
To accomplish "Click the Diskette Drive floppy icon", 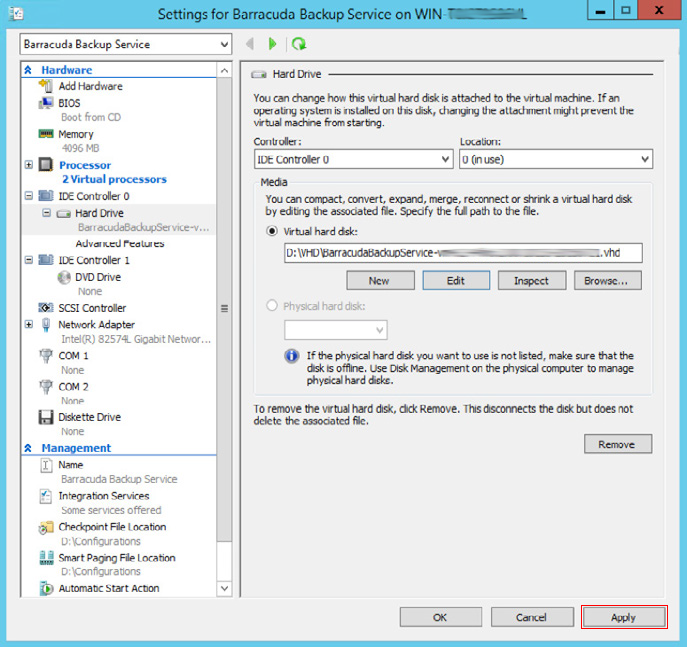I will (46, 417).
